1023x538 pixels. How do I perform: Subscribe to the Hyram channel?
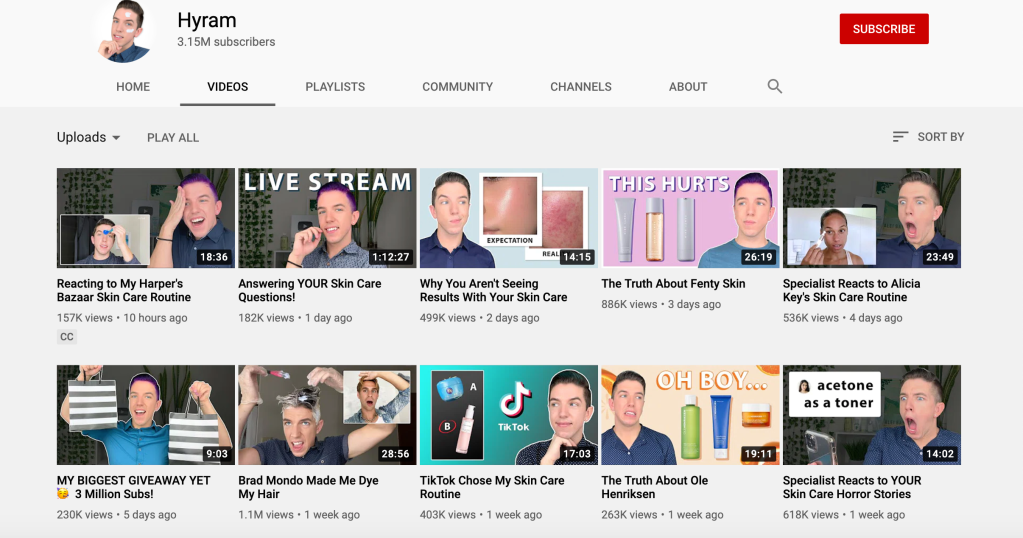tap(884, 29)
